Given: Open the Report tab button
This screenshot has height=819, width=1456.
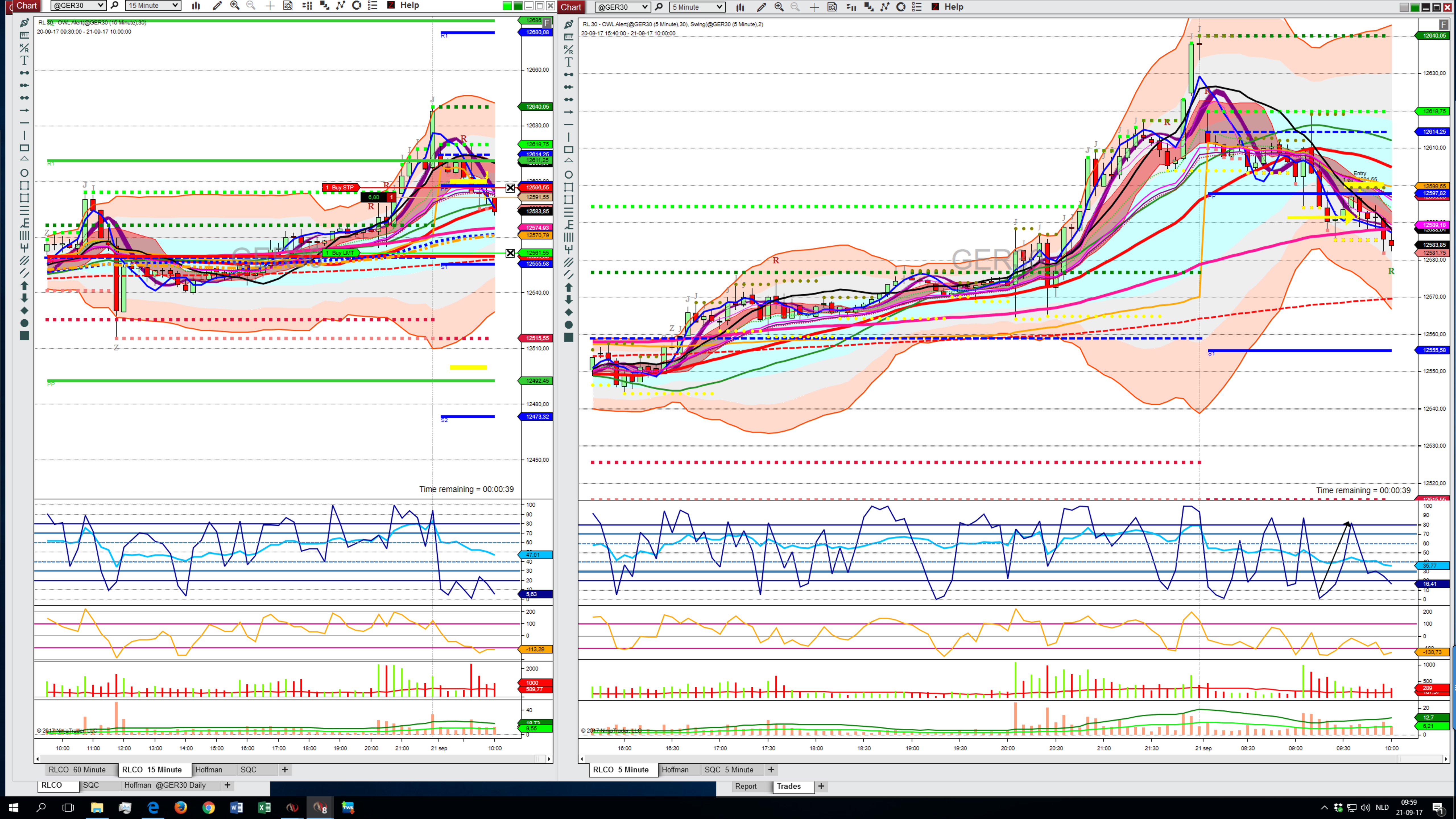Looking at the screenshot, I should [746, 786].
